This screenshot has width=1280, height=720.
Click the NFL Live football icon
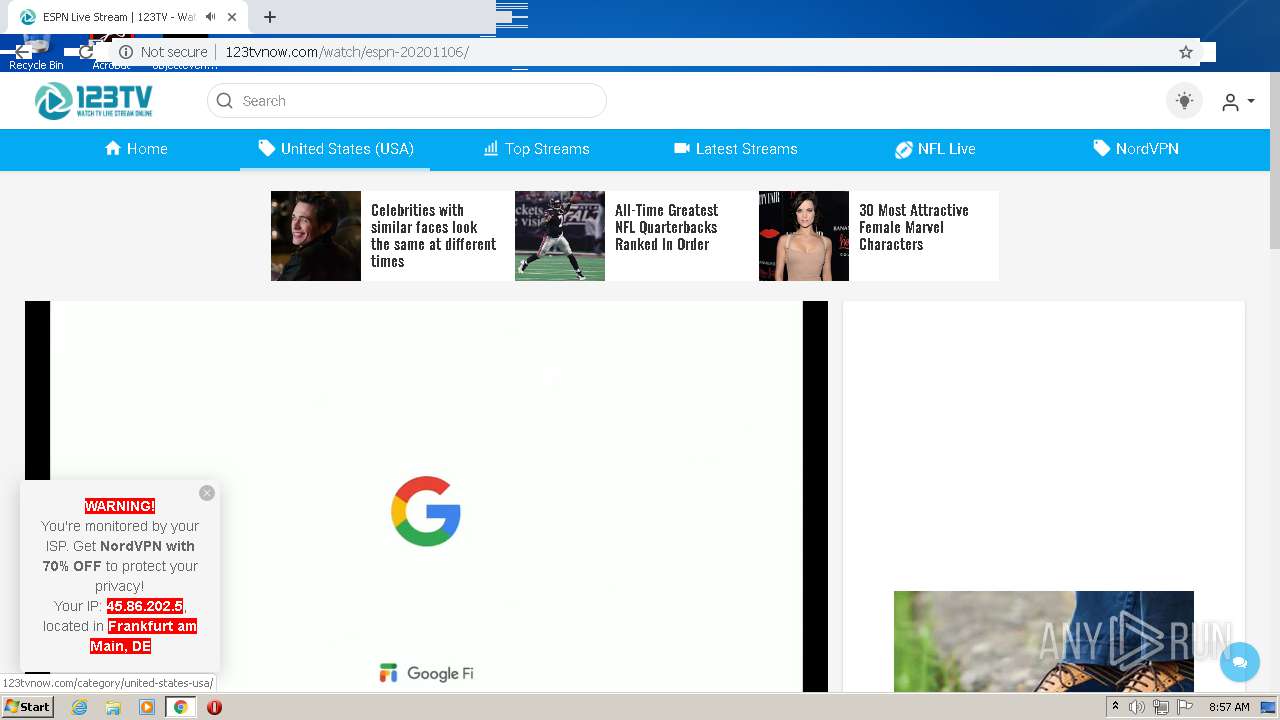pos(903,149)
